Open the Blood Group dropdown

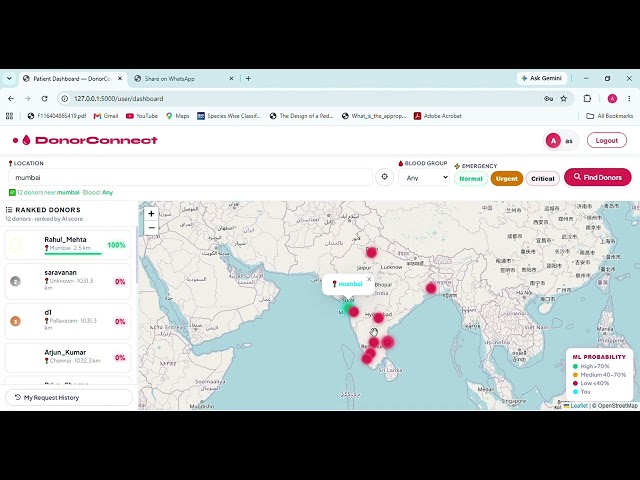click(424, 178)
